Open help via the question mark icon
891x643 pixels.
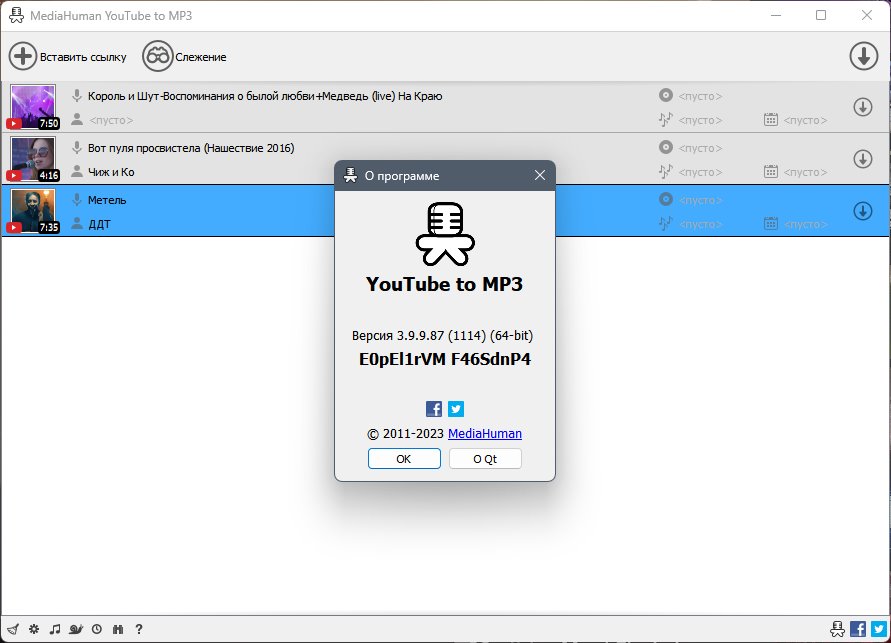tap(139, 629)
